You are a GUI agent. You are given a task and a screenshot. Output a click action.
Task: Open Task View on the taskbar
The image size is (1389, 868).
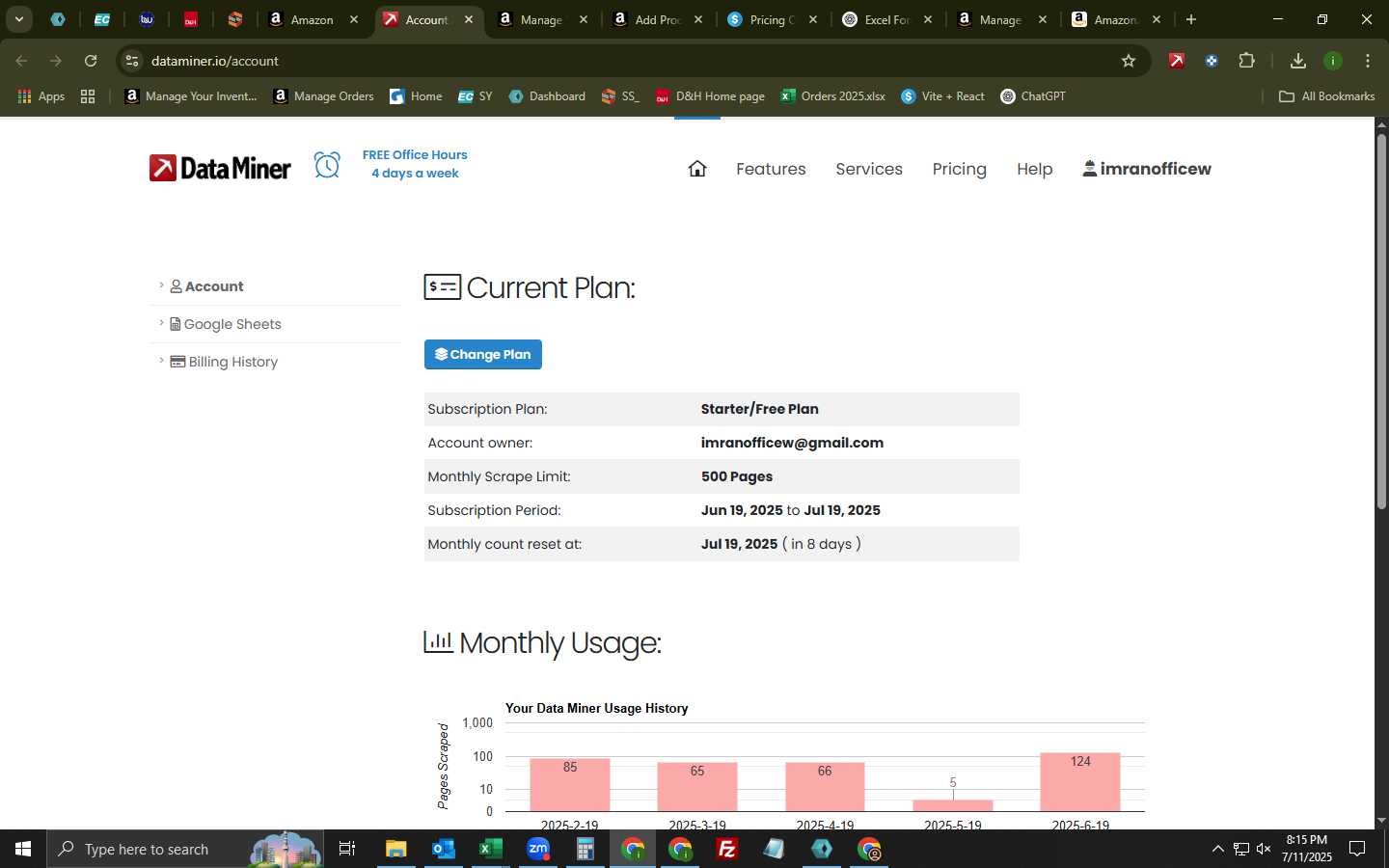347,849
